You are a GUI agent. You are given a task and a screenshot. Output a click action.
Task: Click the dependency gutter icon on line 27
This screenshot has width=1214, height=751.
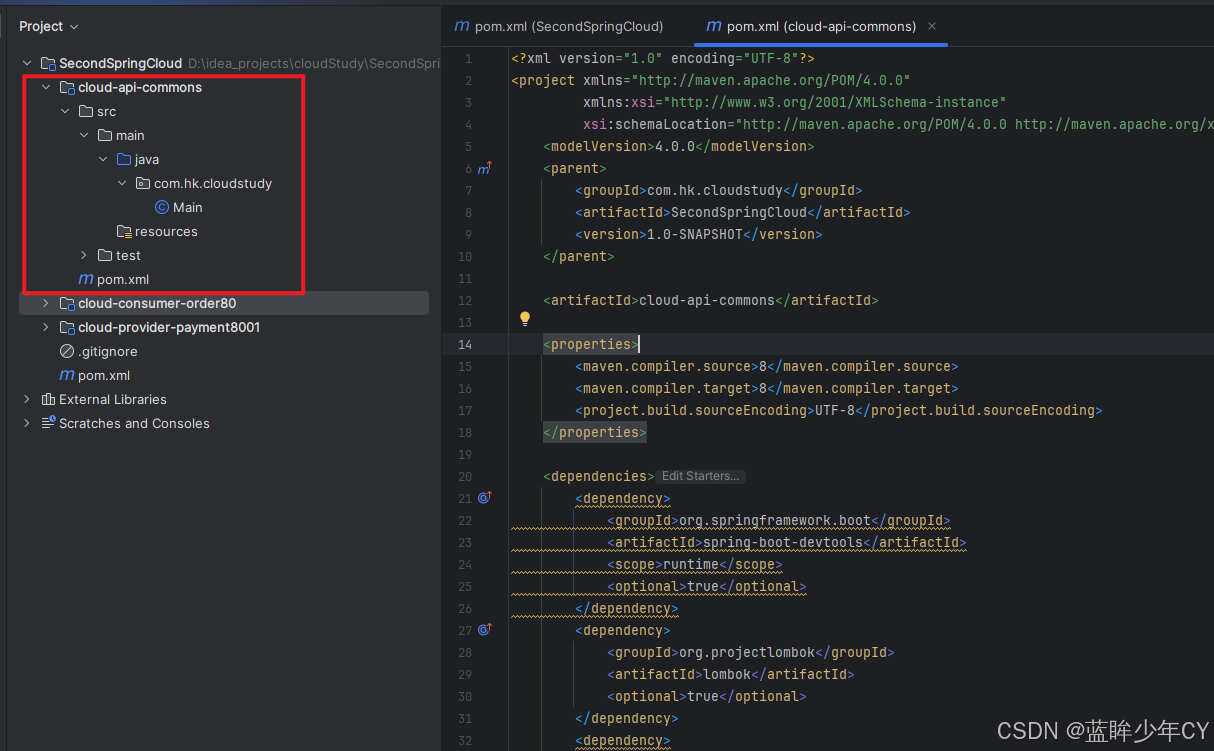click(485, 630)
